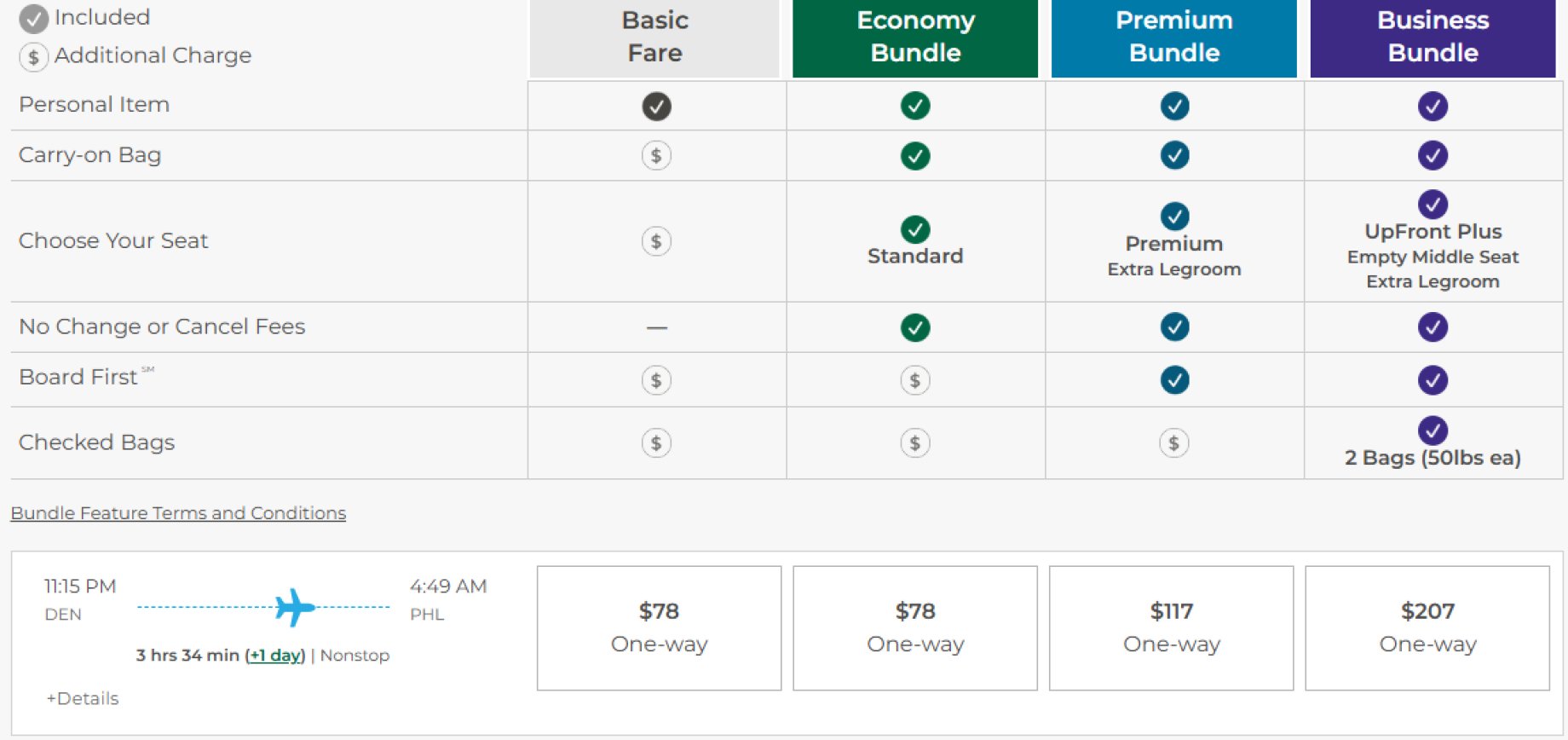Click the +1 day link for arrival time
Screen dimensions: 1568x740
click(274, 655)
